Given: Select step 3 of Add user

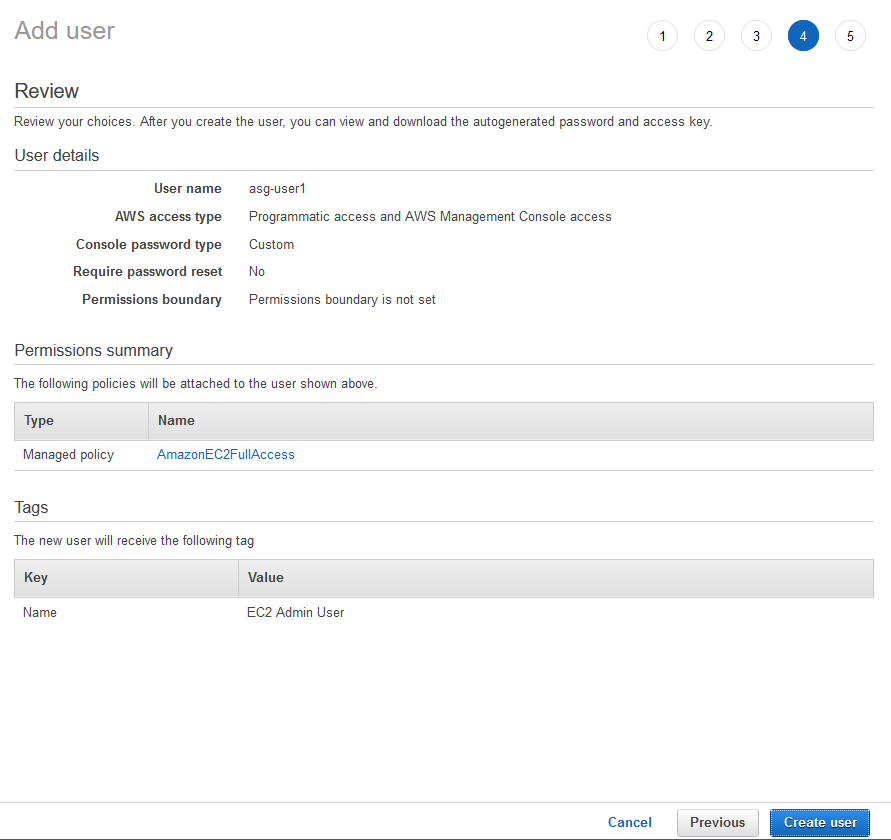Looking at the screenshot, I should click(x=756, y=37).
